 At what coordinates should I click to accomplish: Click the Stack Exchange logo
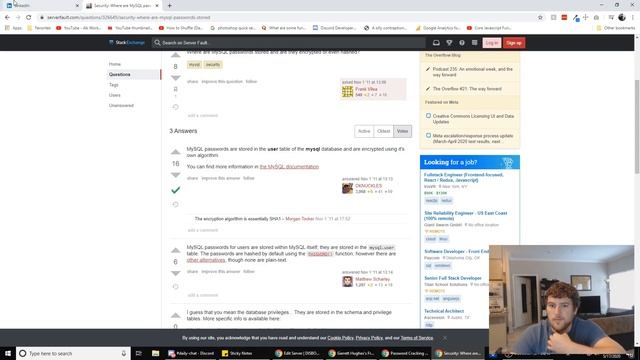127,42
